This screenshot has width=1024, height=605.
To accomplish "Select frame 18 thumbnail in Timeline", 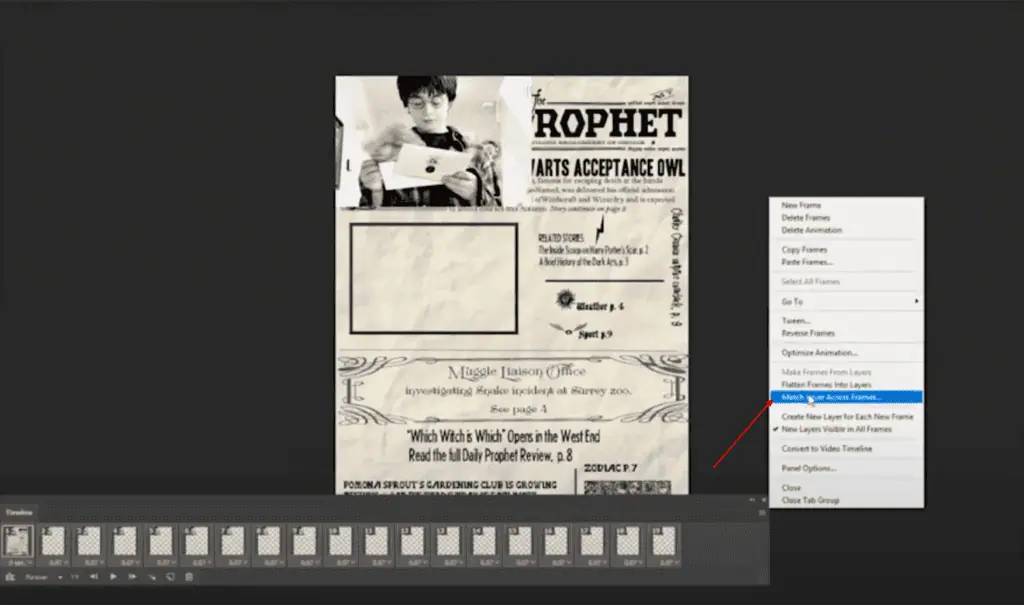I will (x=628, y=541).
